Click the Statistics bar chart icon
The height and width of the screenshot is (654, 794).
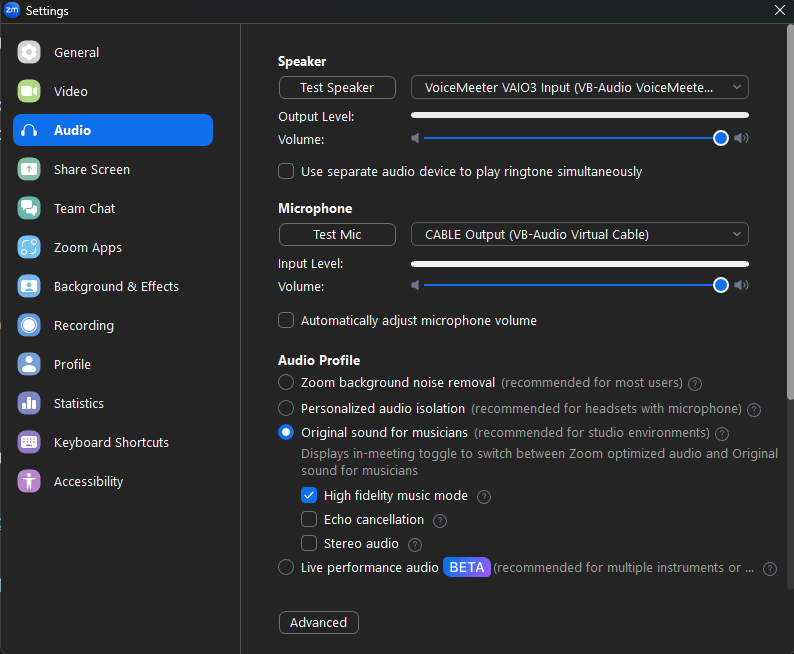(29, 403)
